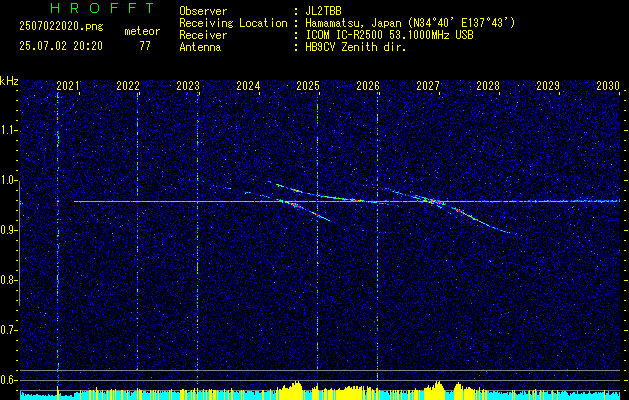Click the Observer label

point(203,11)
